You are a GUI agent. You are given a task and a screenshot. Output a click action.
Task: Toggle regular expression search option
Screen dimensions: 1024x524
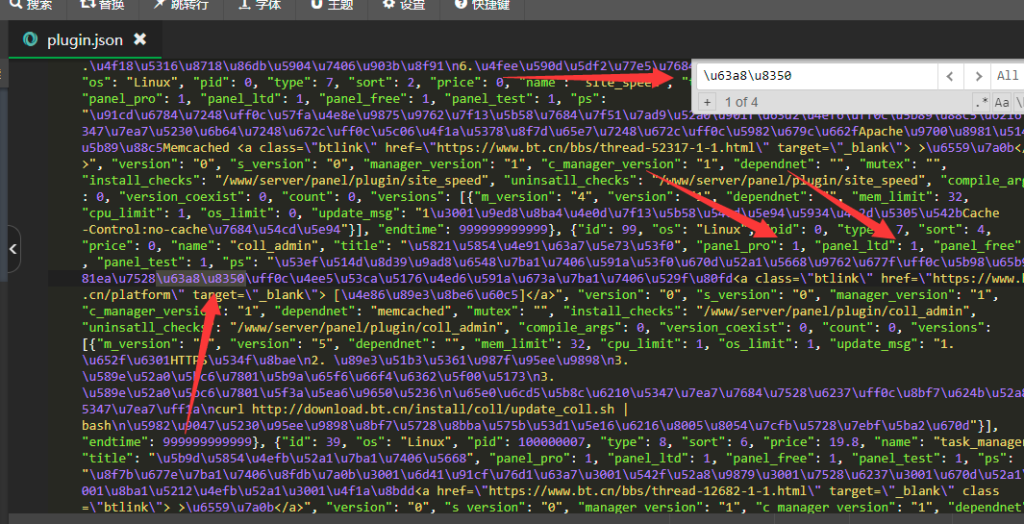click(980, 102)
